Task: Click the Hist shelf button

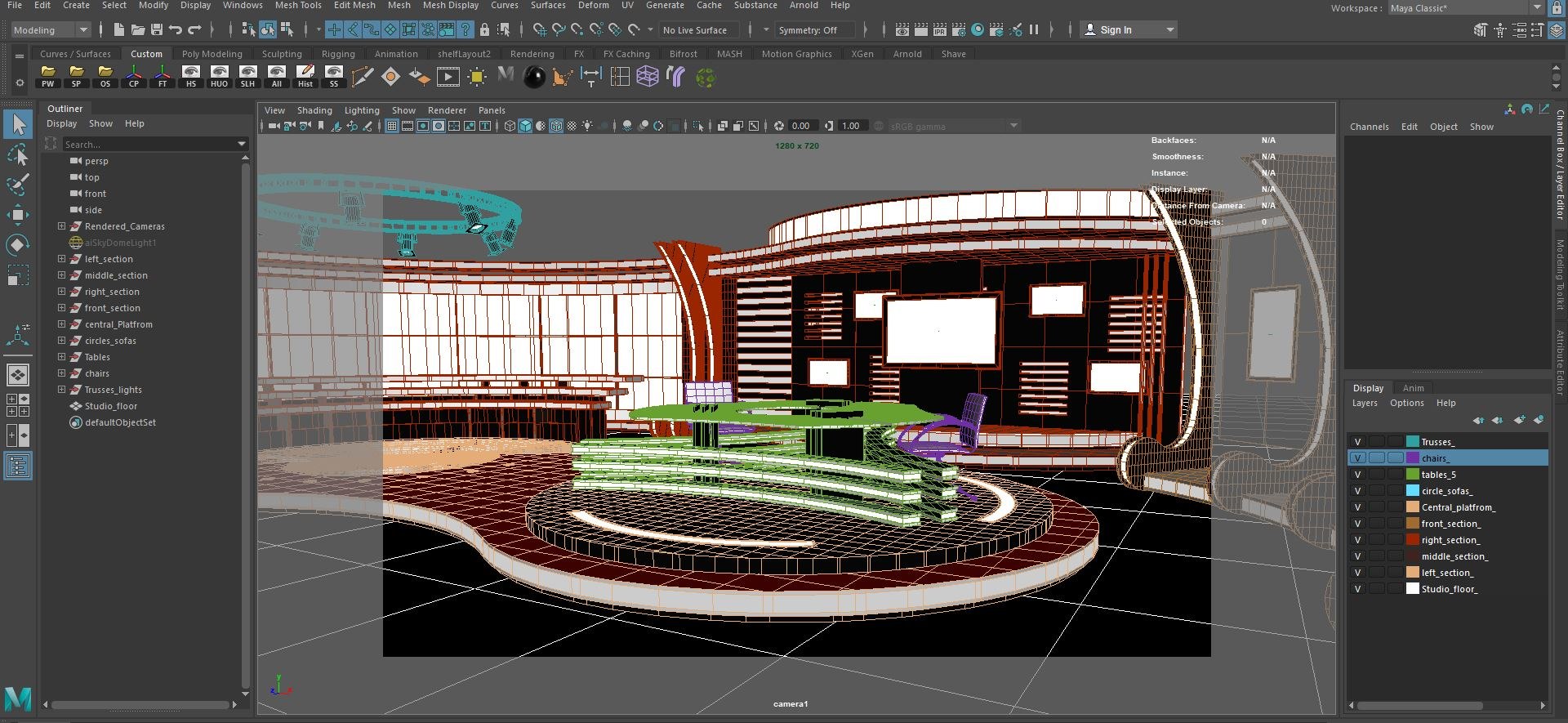Action: click(305, 77)
